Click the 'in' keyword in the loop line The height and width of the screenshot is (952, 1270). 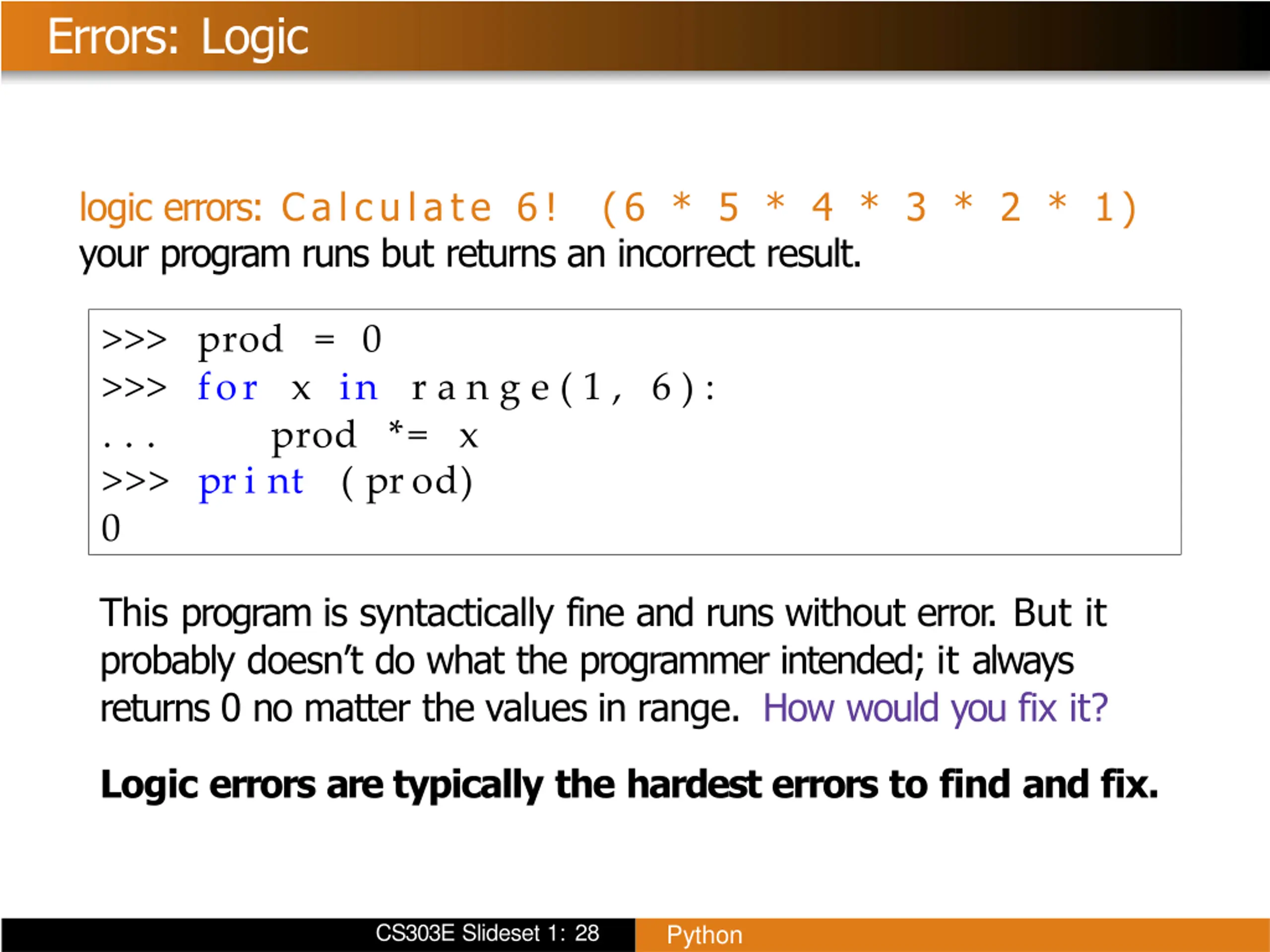point(358,387)
